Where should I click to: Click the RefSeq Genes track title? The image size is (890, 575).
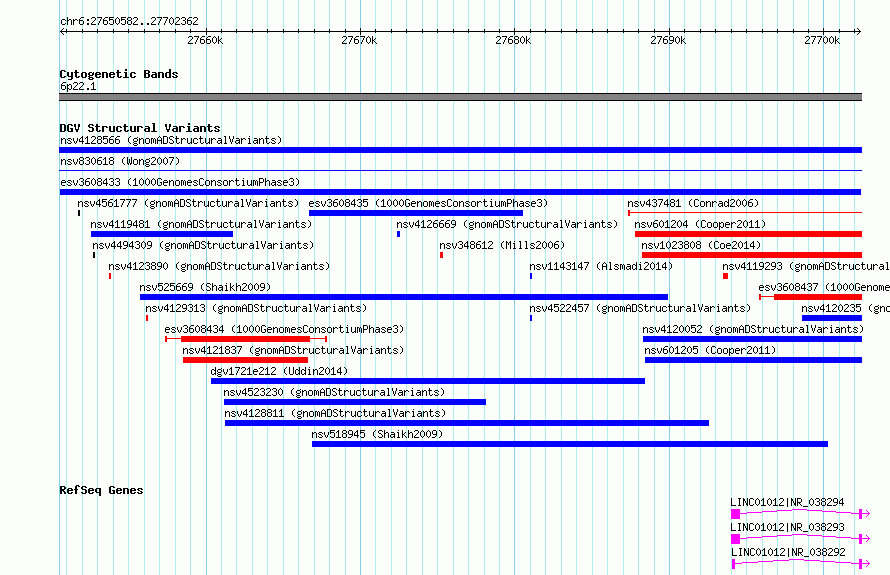tap(101, 490)
